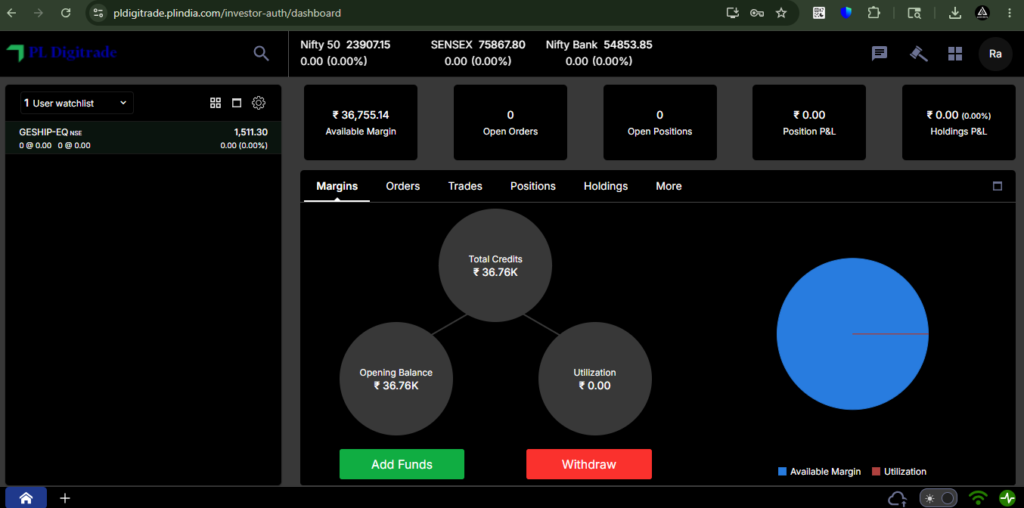Expand the User watchlist dropdown

[76, 103]
